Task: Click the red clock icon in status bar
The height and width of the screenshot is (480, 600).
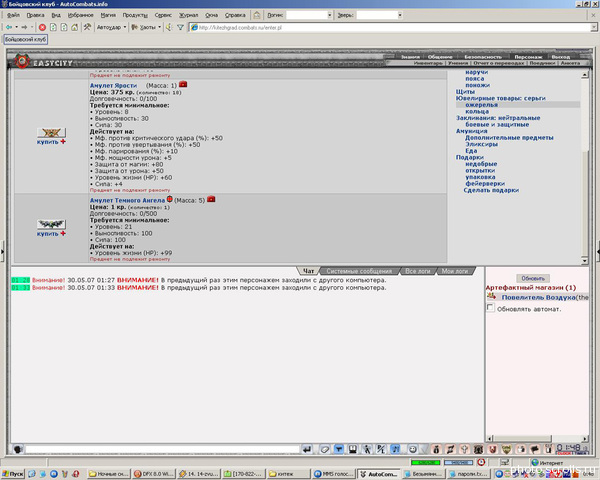Action: (481, 462)
